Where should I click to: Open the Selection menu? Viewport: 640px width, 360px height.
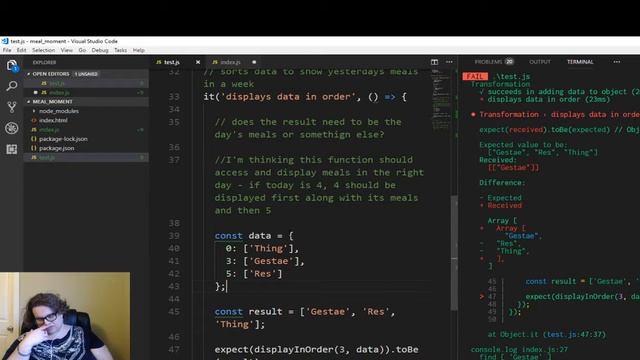pyautogui.click(x=43, y=50)
